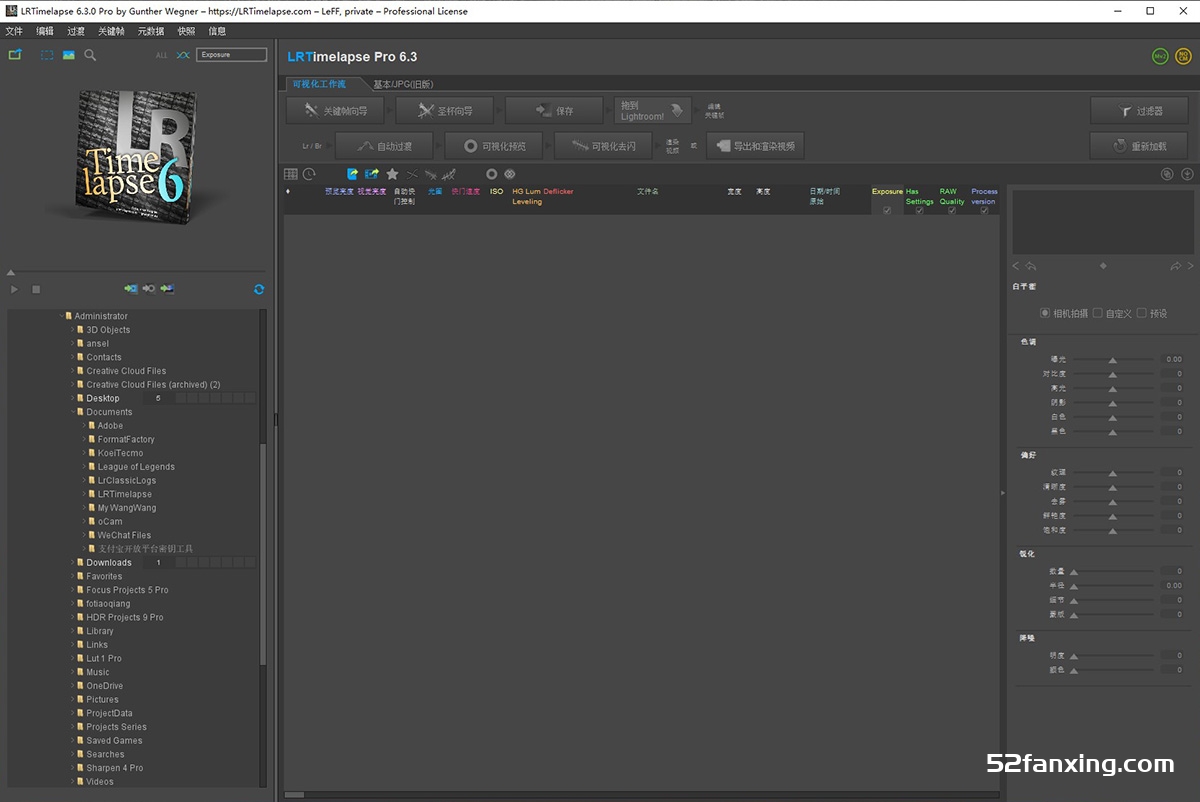Click the blue refresh folder icon
Image resolution: width=1200 pixels, height=802 pixels.
(x=259, y=289)
